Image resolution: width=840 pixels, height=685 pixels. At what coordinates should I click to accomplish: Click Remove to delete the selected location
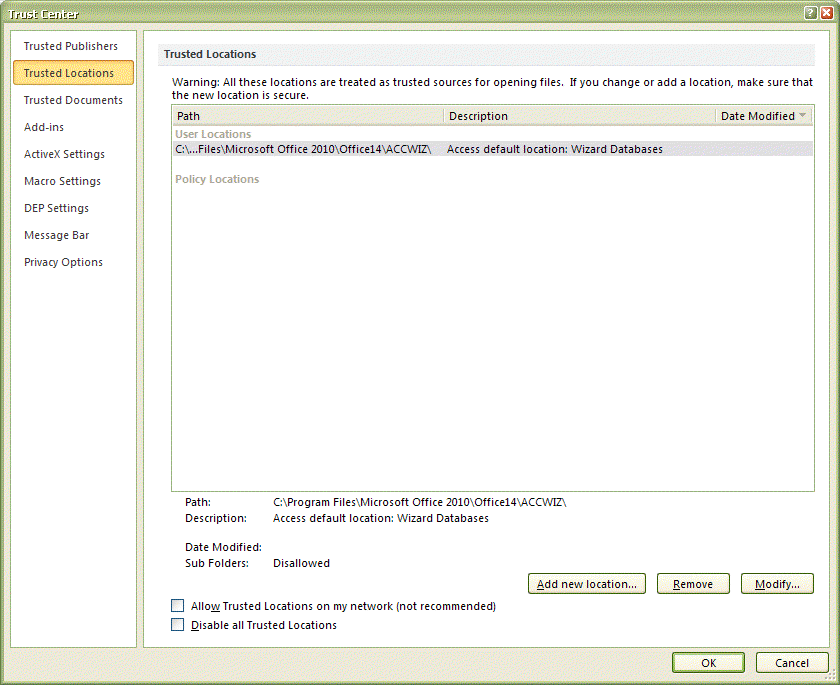pyautogui.click(x=693, y=584)
